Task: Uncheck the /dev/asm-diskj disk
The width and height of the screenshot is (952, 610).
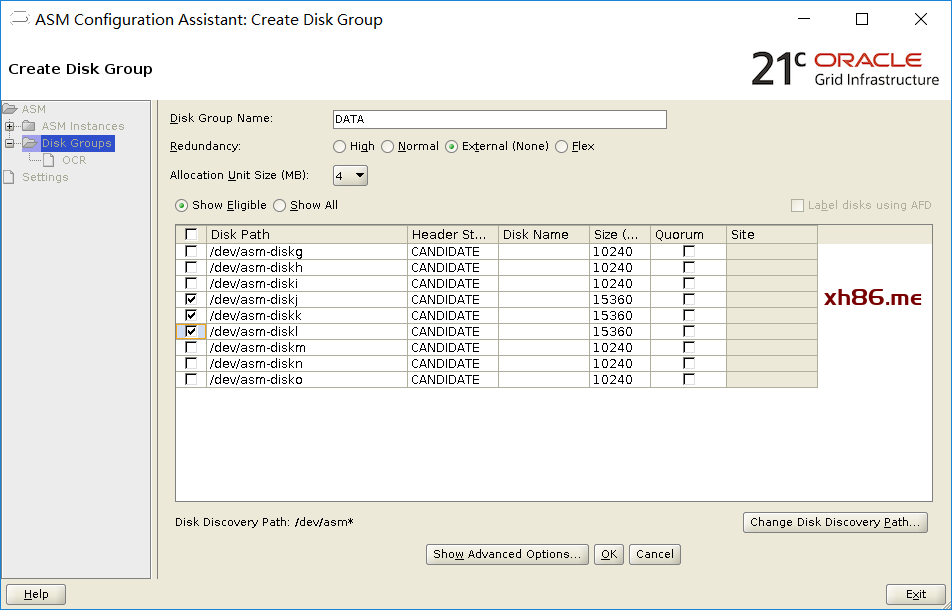Action: [x=191, y=300]
